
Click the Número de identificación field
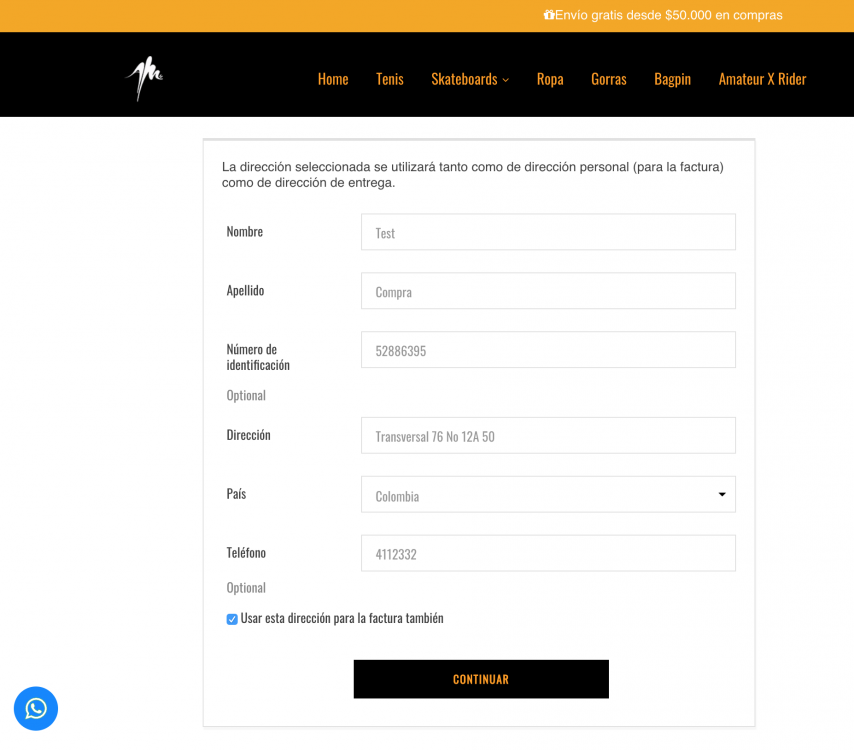click(x=548, y=349)
